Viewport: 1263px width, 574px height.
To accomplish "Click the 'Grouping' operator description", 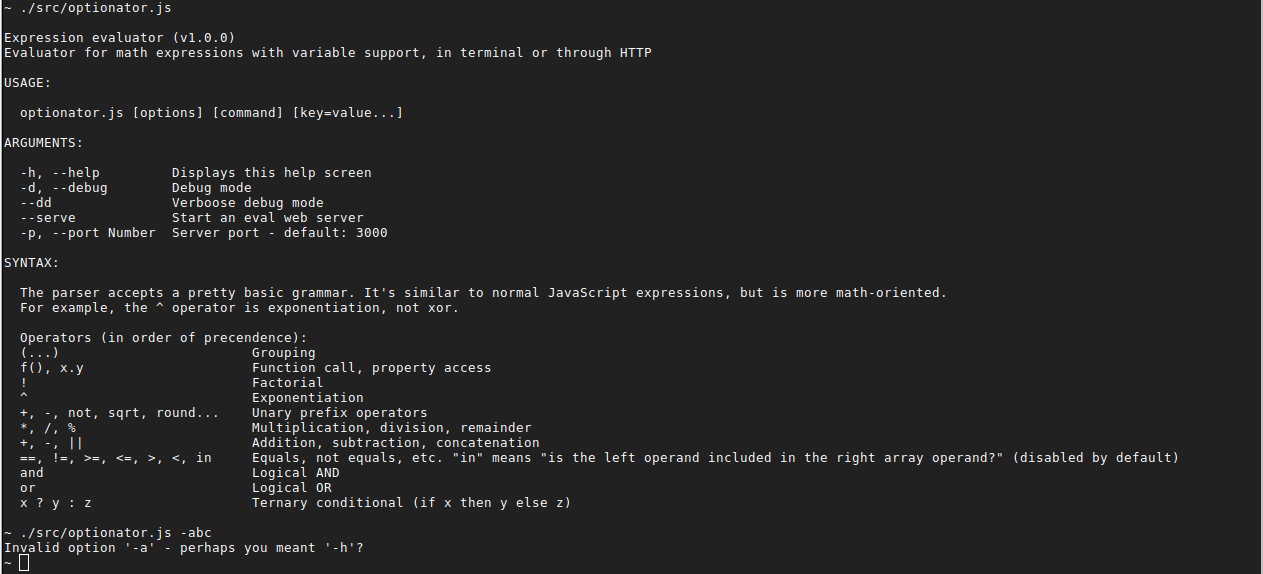I will point(284,353).
